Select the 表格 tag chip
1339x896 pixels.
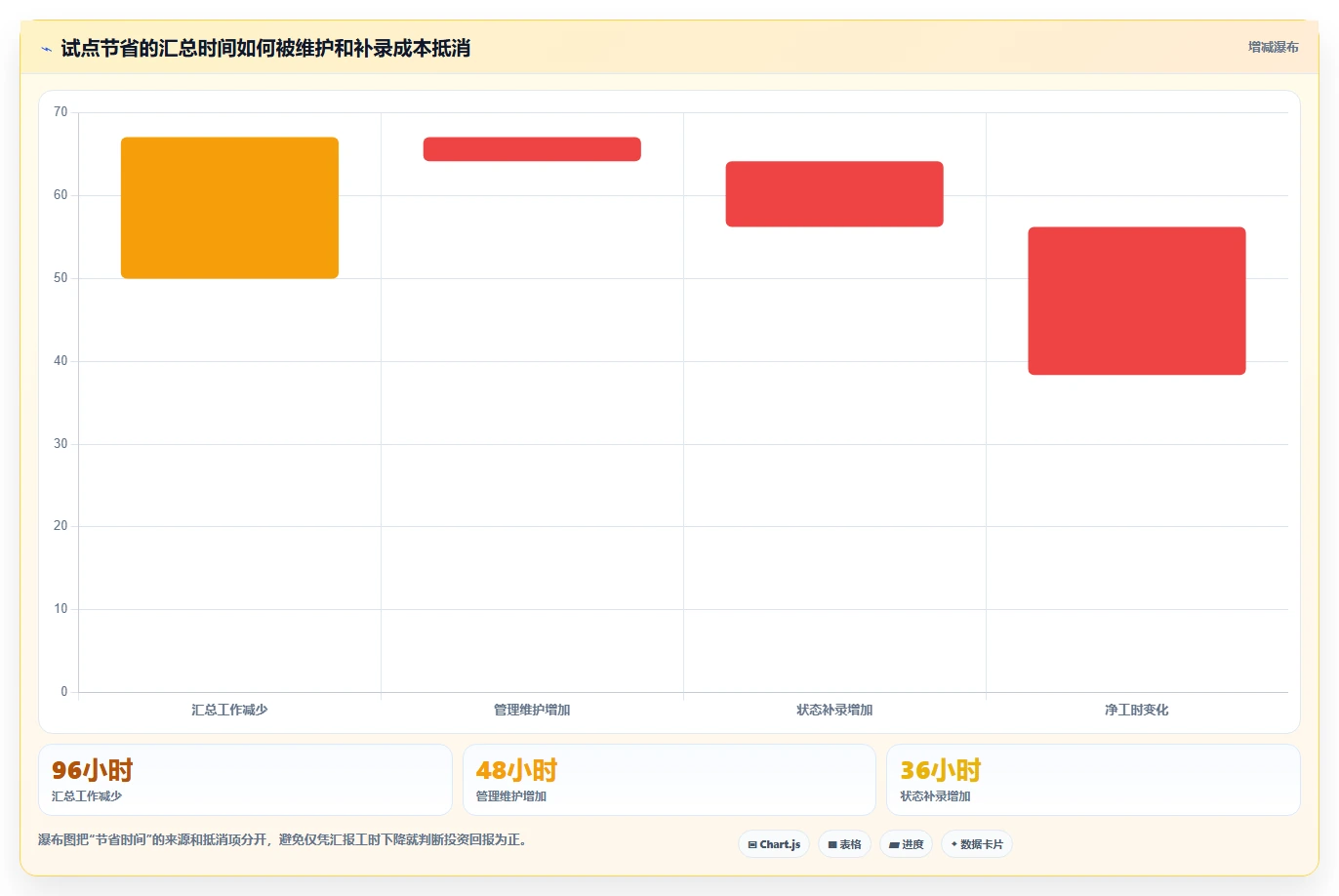[844, 844]
